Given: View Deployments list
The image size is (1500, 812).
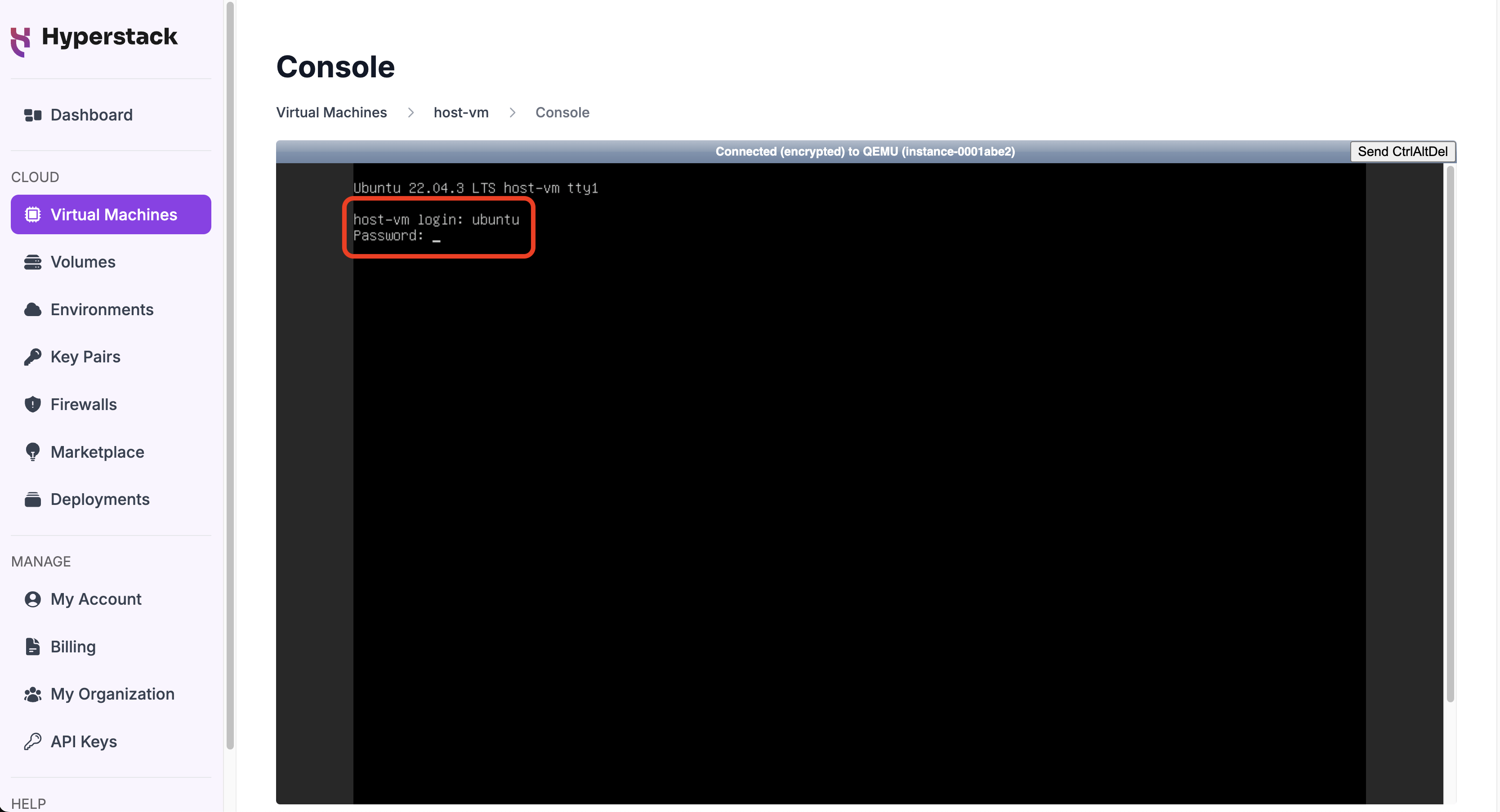Looking at the screenshot, I should pos(111,500).
